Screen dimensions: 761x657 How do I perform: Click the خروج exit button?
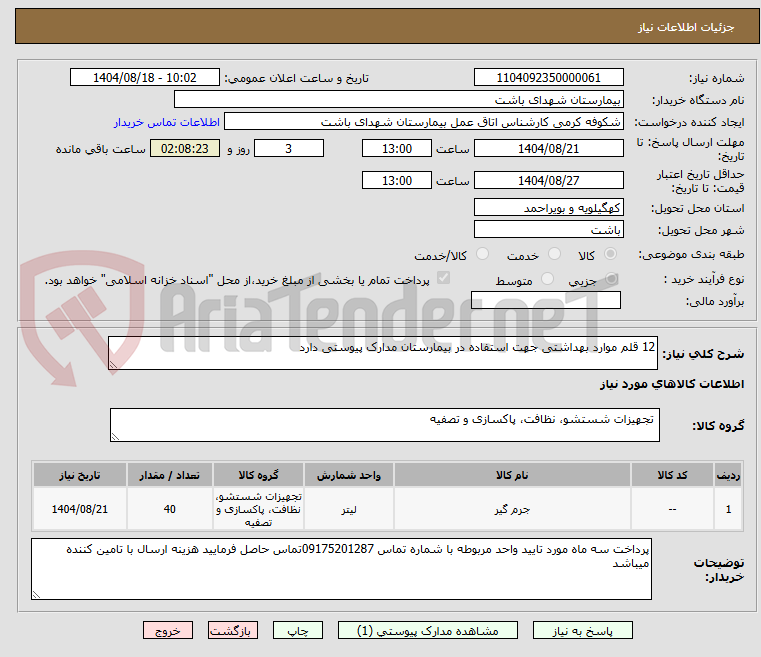tap(168, 630)
